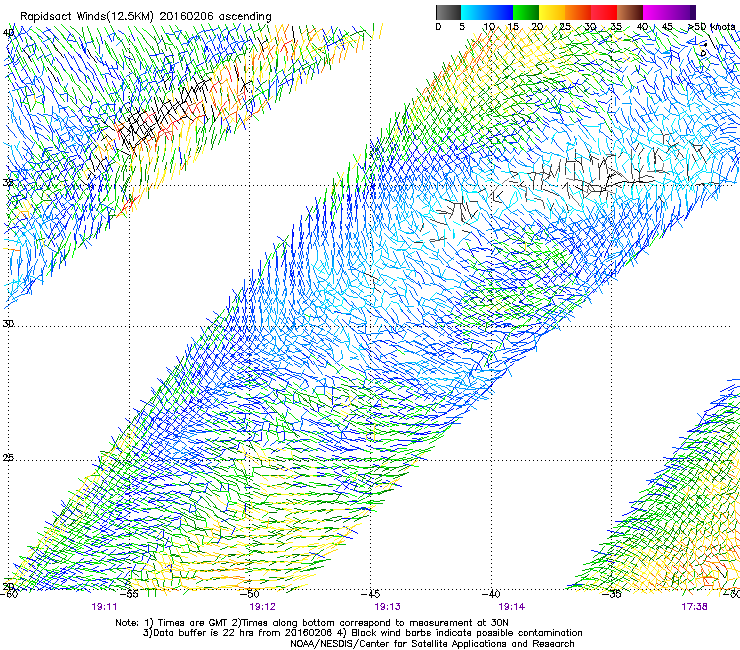The width and height of the screenshot is (740, 650).
Task: Click the 19:11 time label
Action: point(104,607)
